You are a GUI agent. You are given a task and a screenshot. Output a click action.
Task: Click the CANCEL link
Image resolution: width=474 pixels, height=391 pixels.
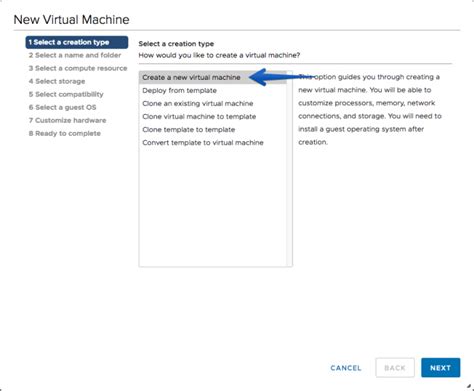[346, 368]
